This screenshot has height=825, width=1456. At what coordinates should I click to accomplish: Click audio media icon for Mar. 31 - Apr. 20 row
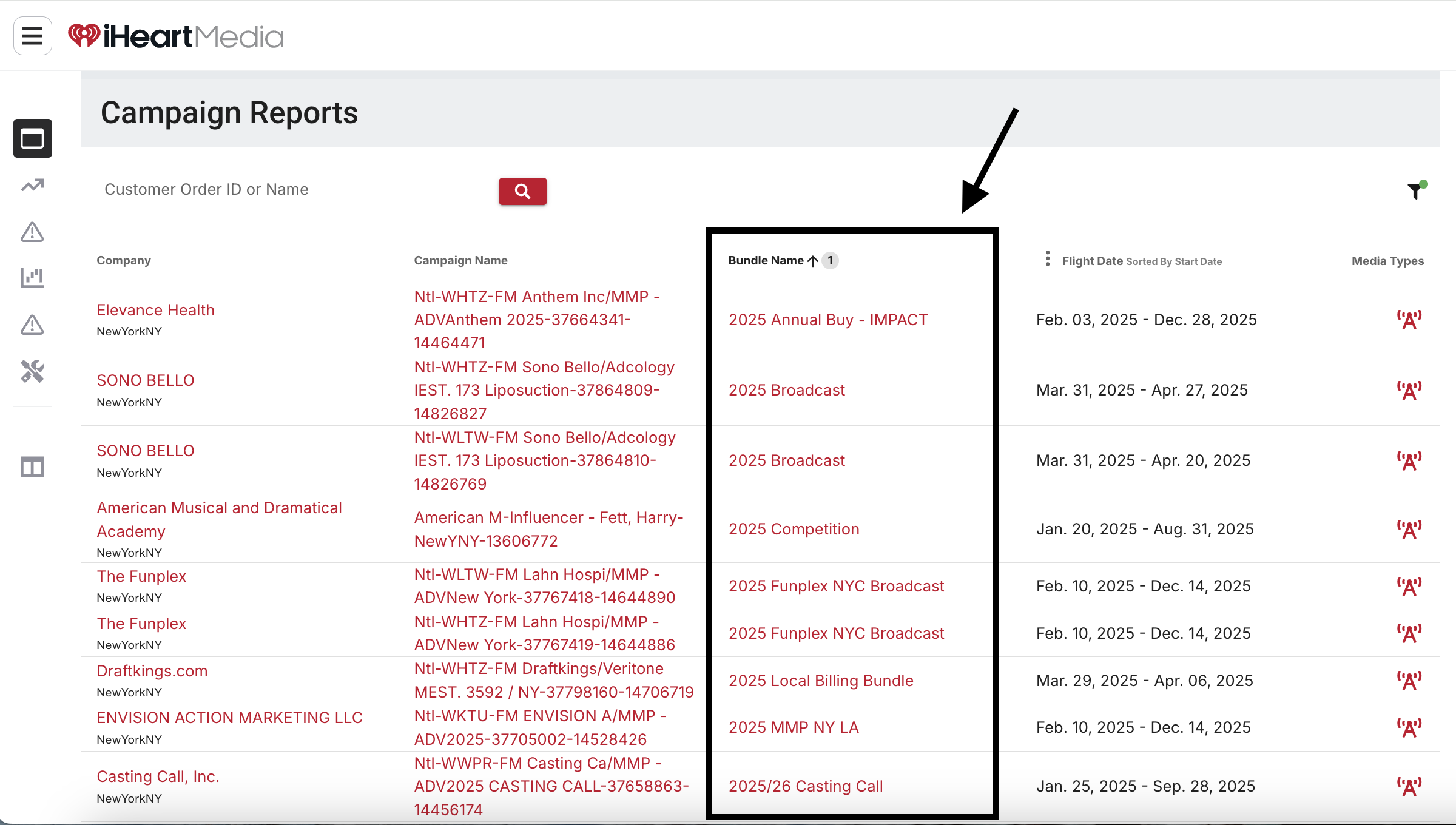click(x=1409, y=461)
